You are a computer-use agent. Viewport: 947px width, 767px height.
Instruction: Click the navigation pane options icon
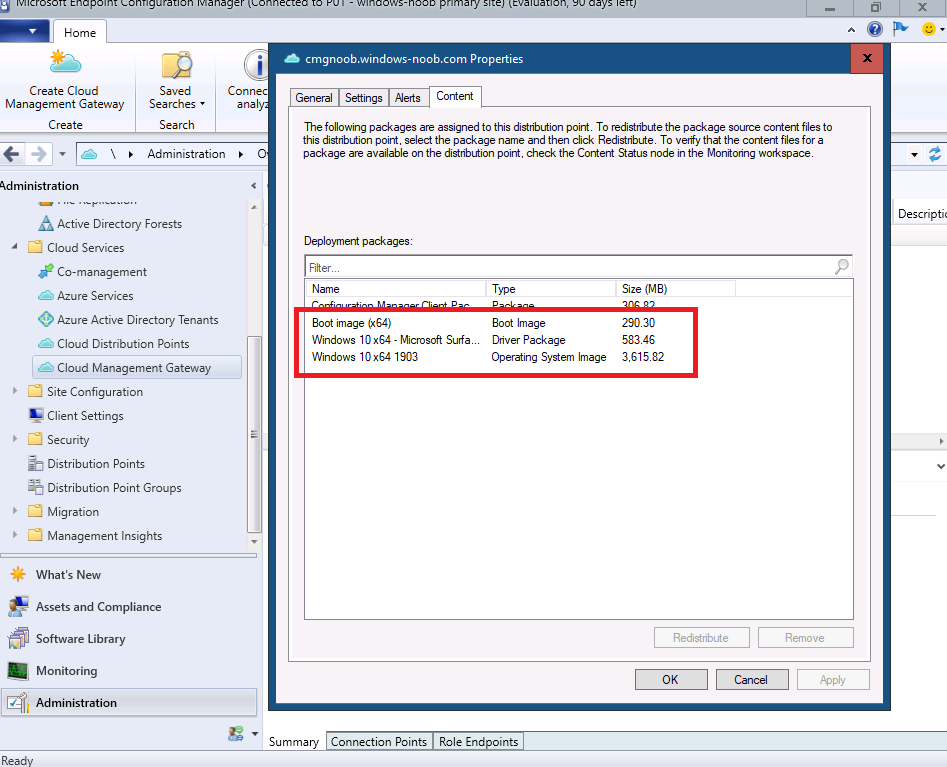[x=236, y=734]
